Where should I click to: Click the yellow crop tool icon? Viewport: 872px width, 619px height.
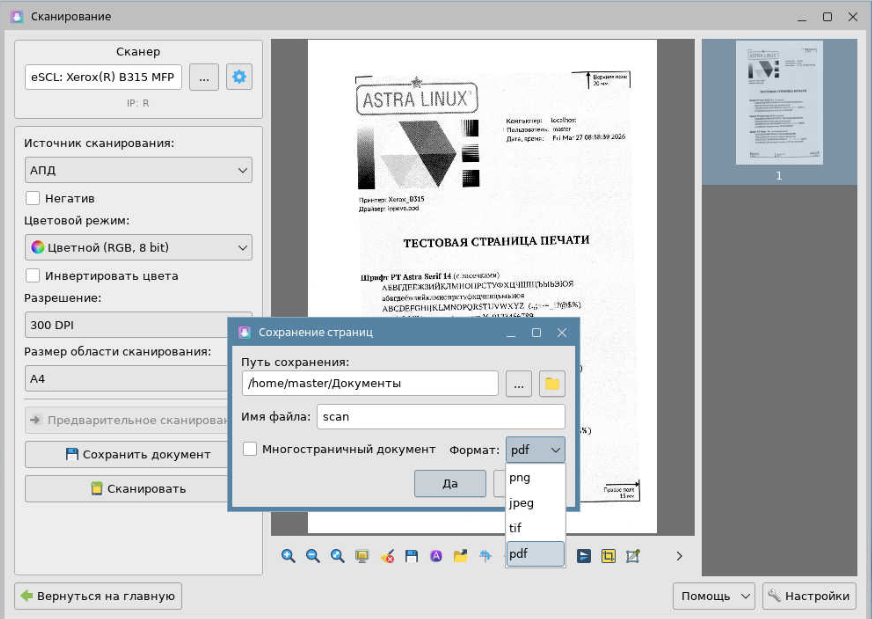608,556
